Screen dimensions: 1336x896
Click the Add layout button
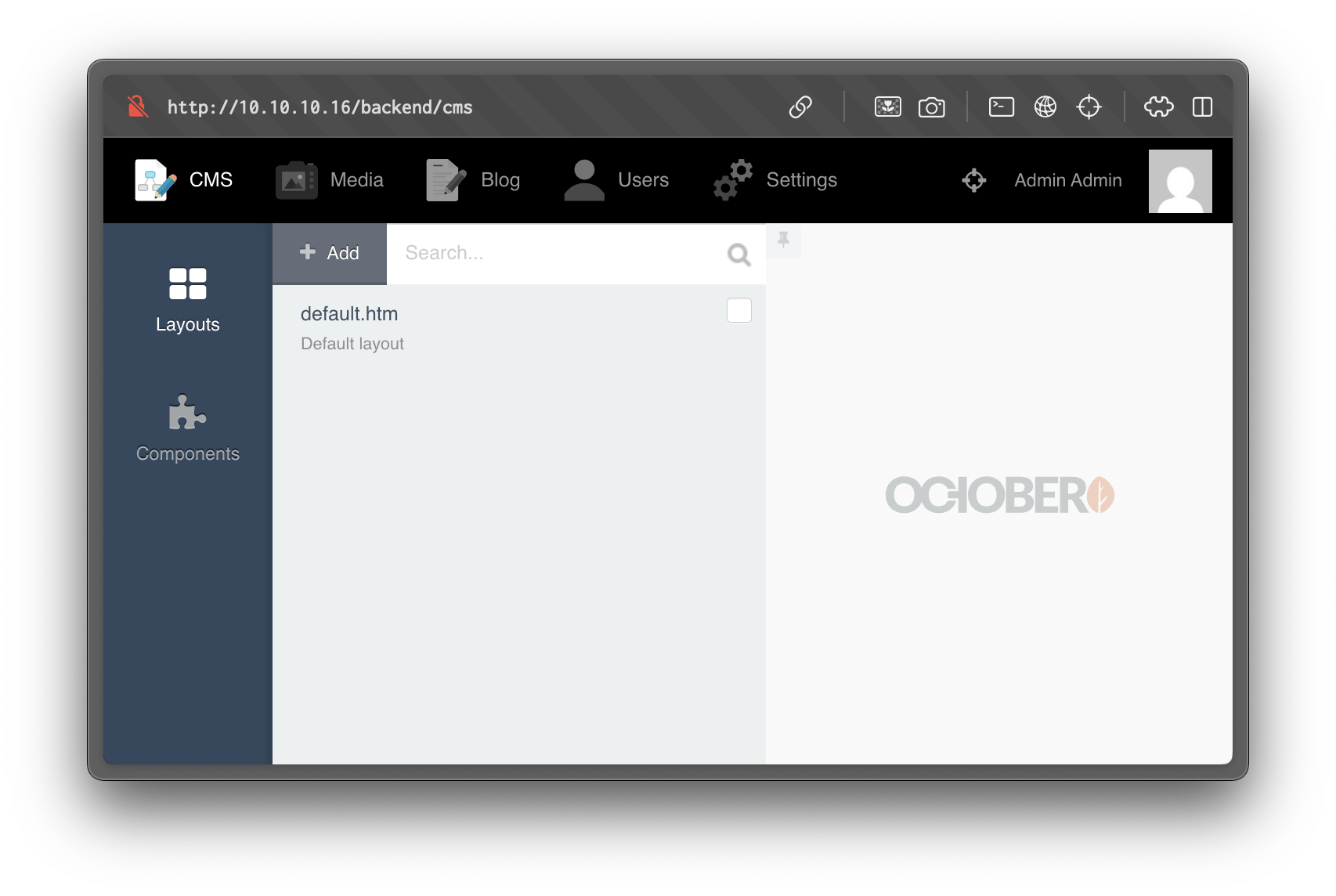[330, 253]
